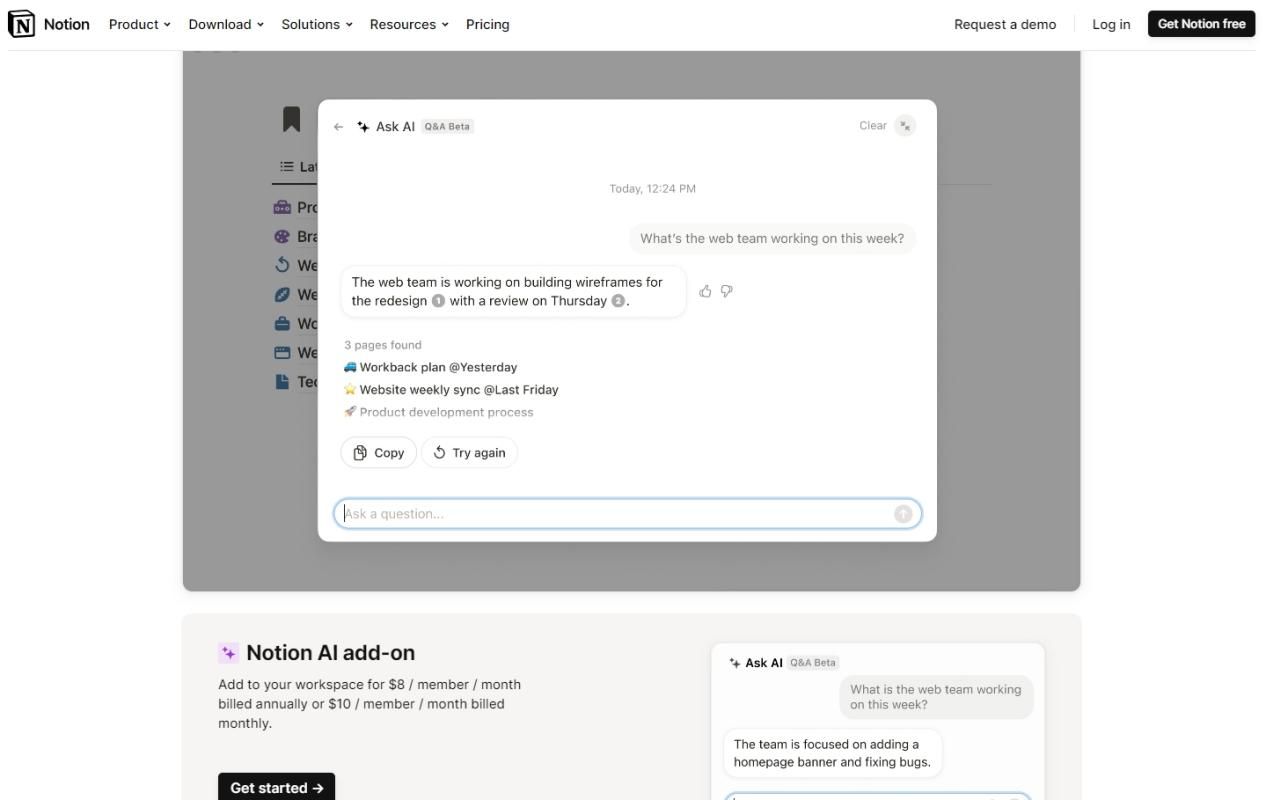Open the Download dropdown menu

tap(226, 24)
